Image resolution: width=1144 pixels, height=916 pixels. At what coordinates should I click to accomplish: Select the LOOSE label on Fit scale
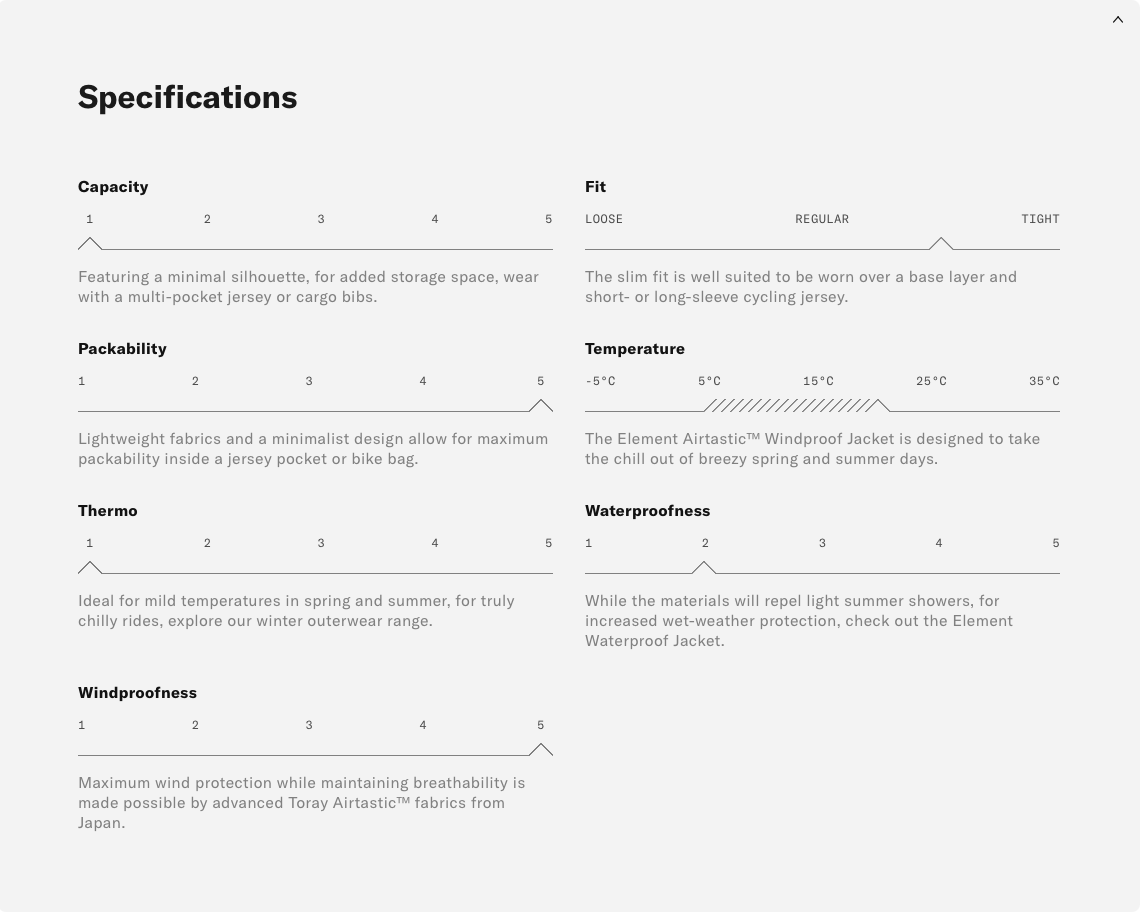click(604, 219)
